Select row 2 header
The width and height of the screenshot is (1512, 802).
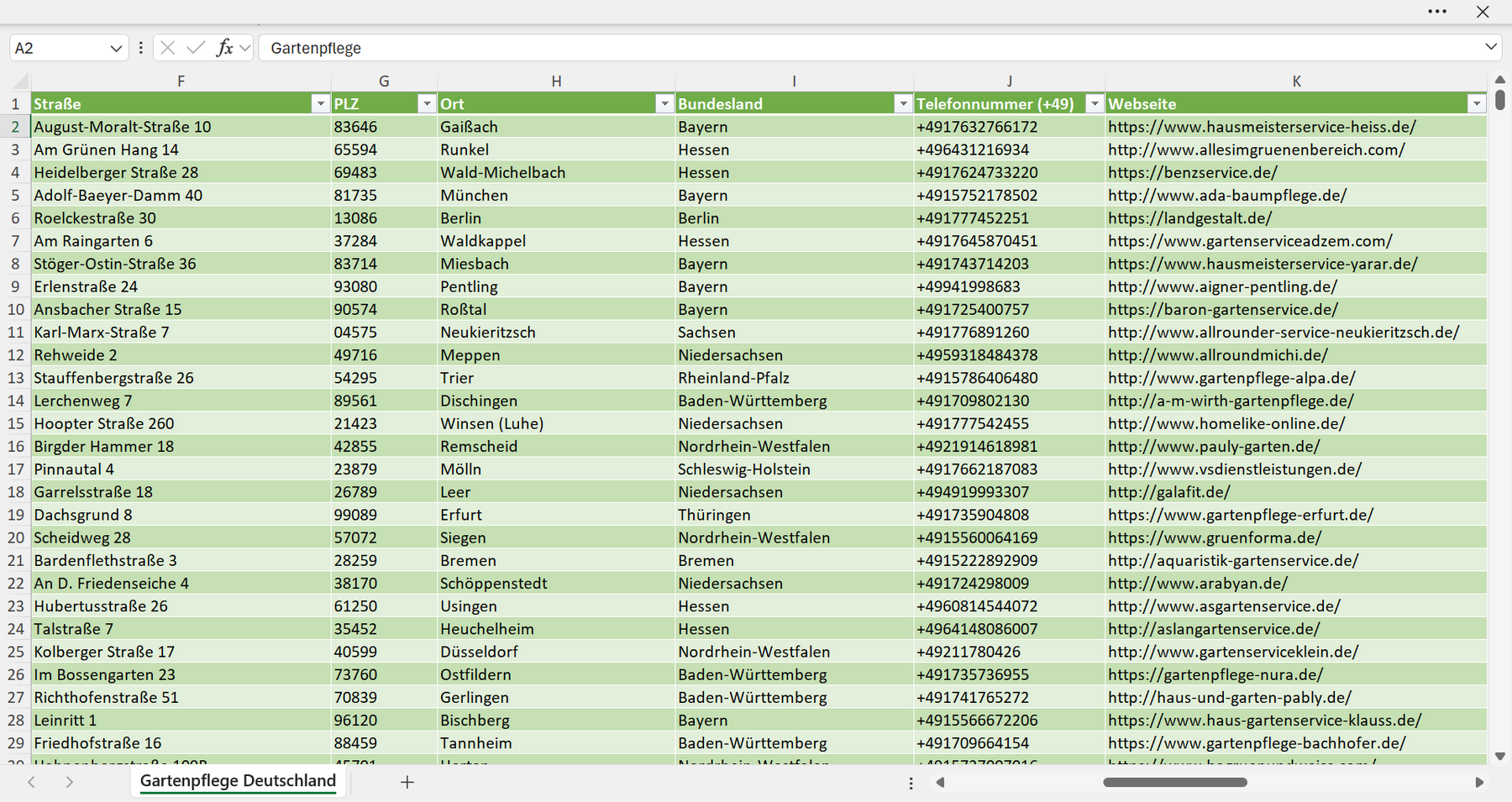[15, 127]
